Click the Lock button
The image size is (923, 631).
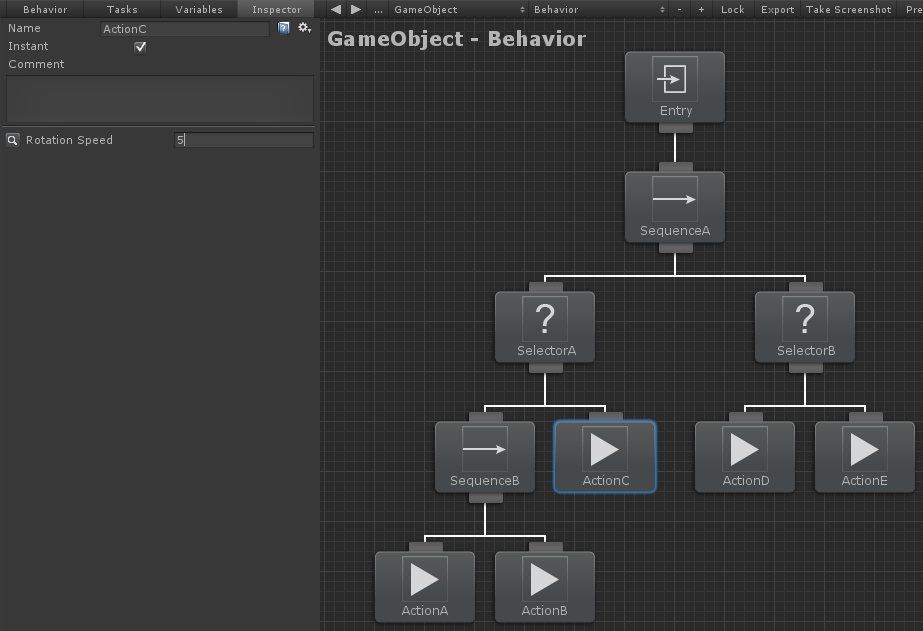733,9
